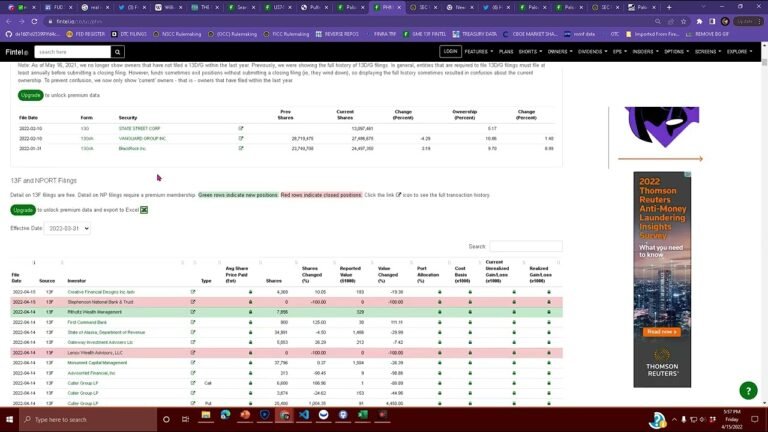The width and height of the screenshot is (768, 432).
Task: Open transaction history for Stephenson National Bank & Trust
Action: 192,302
